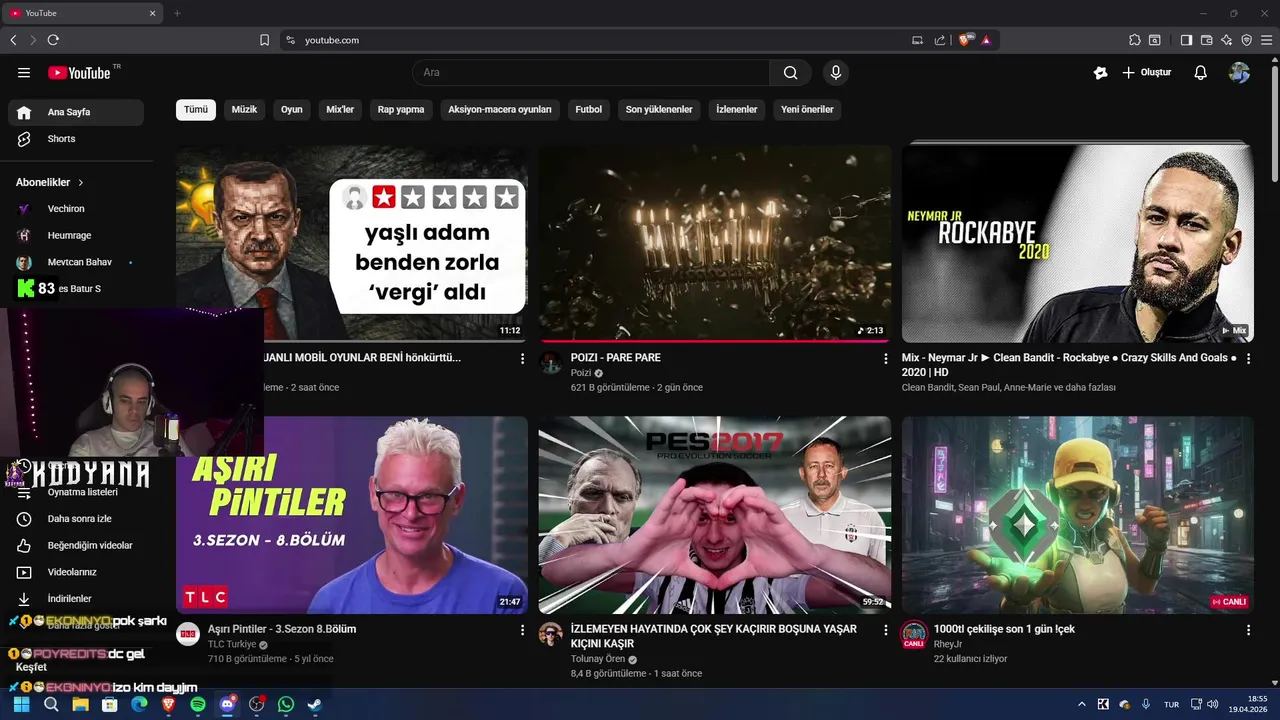Select the Mix'ler filter chip
Image resolution: width=1280 pixels, height=720 pixels.
click(x=340, y=110)
